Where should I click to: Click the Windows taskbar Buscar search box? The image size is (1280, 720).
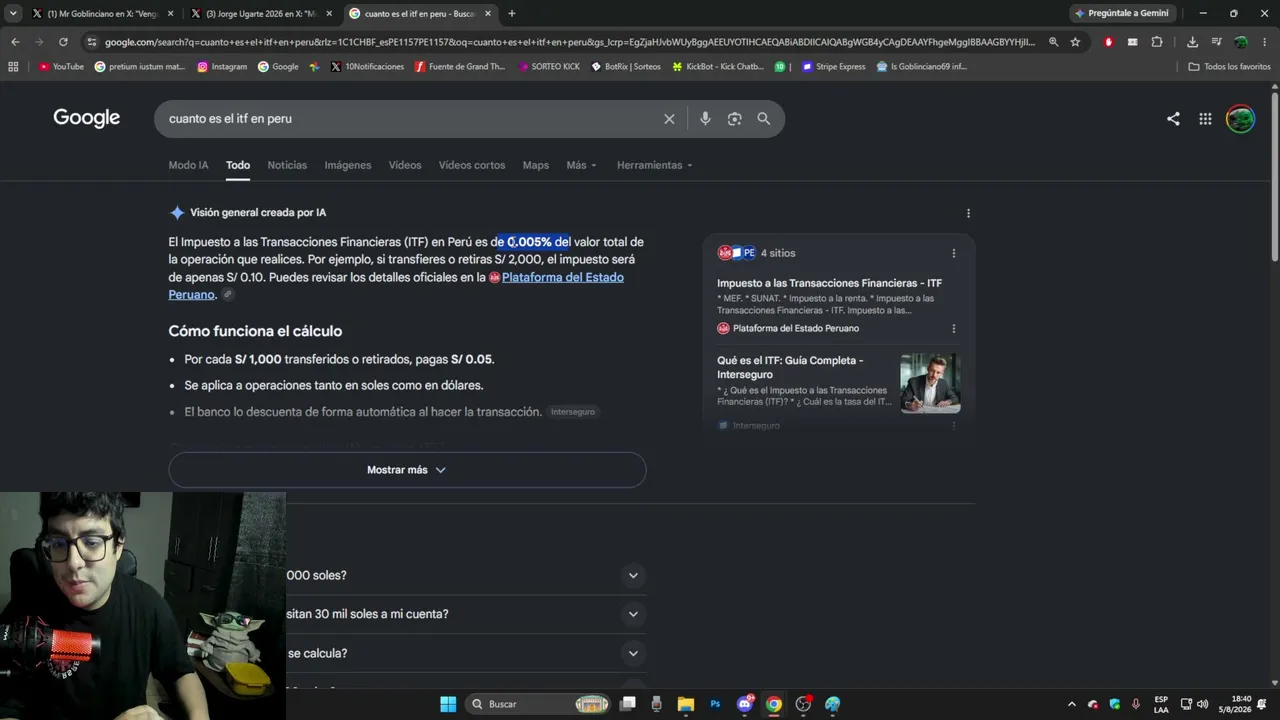[540, 704]
